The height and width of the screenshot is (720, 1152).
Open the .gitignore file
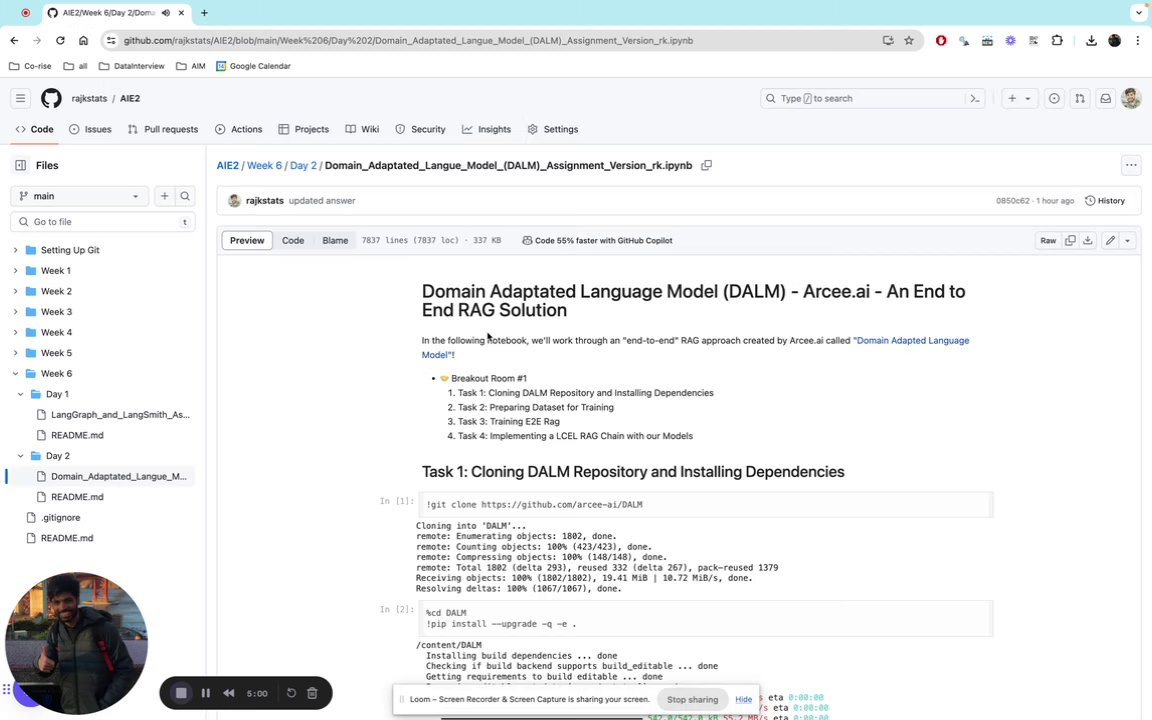pyautogui.click(x=60, y=517)
